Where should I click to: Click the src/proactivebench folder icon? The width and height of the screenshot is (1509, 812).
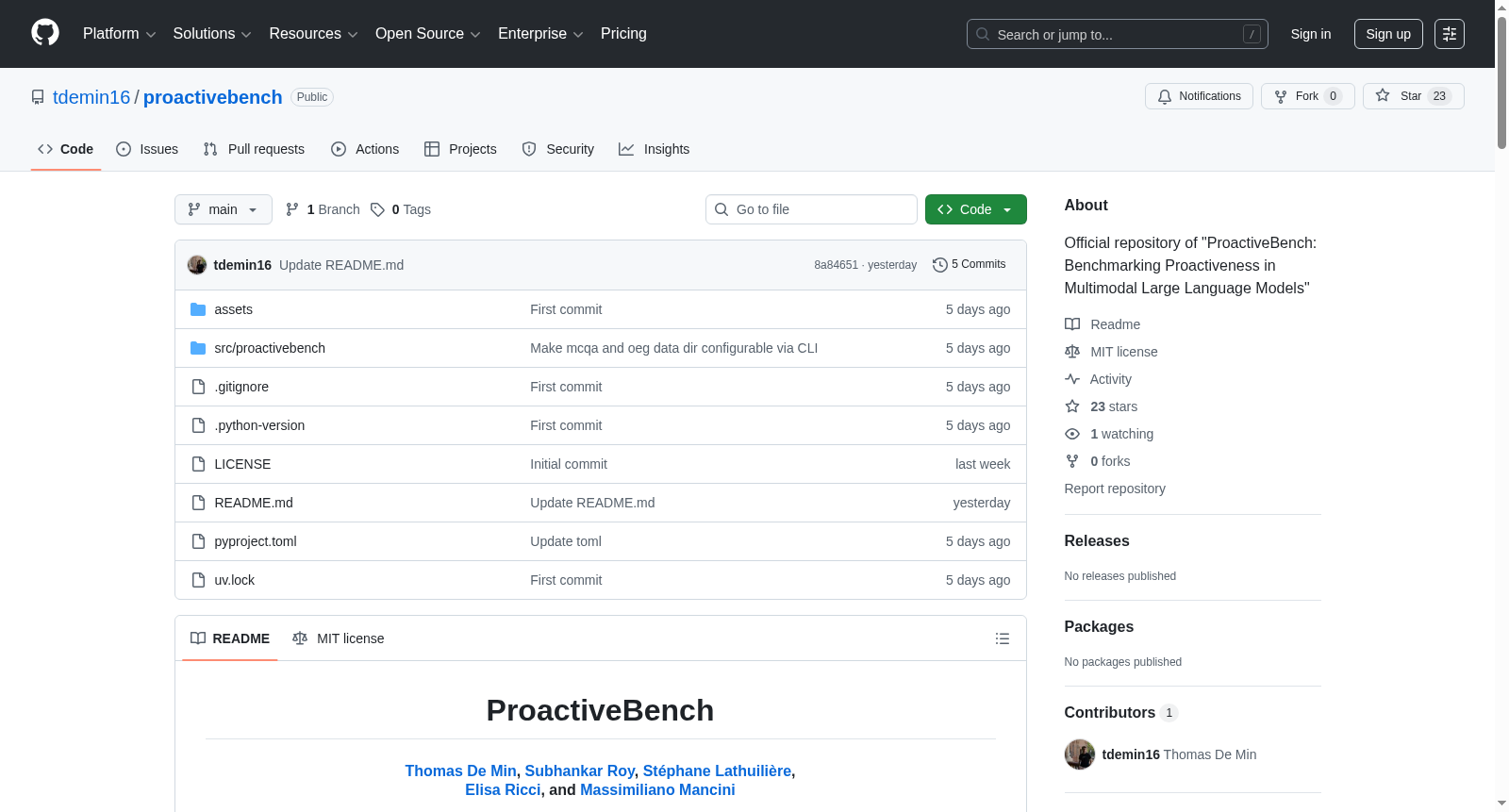(x=198, y=348)
